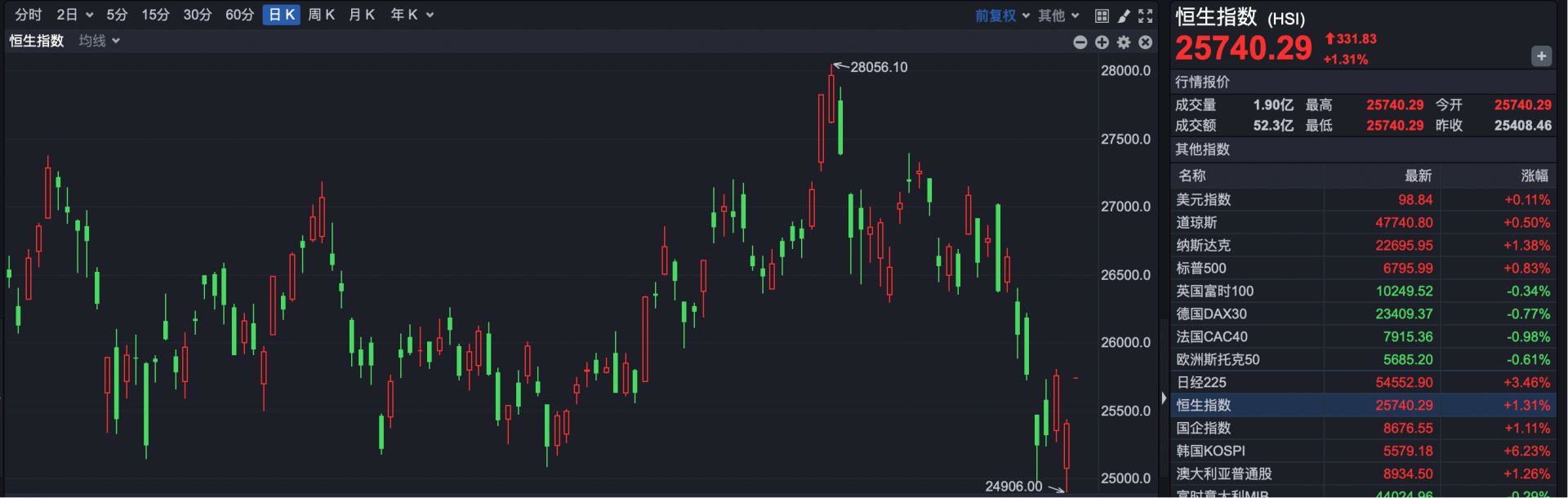Click the 28056.10 high price marker
1568x498 pixels.
(878, 67)
